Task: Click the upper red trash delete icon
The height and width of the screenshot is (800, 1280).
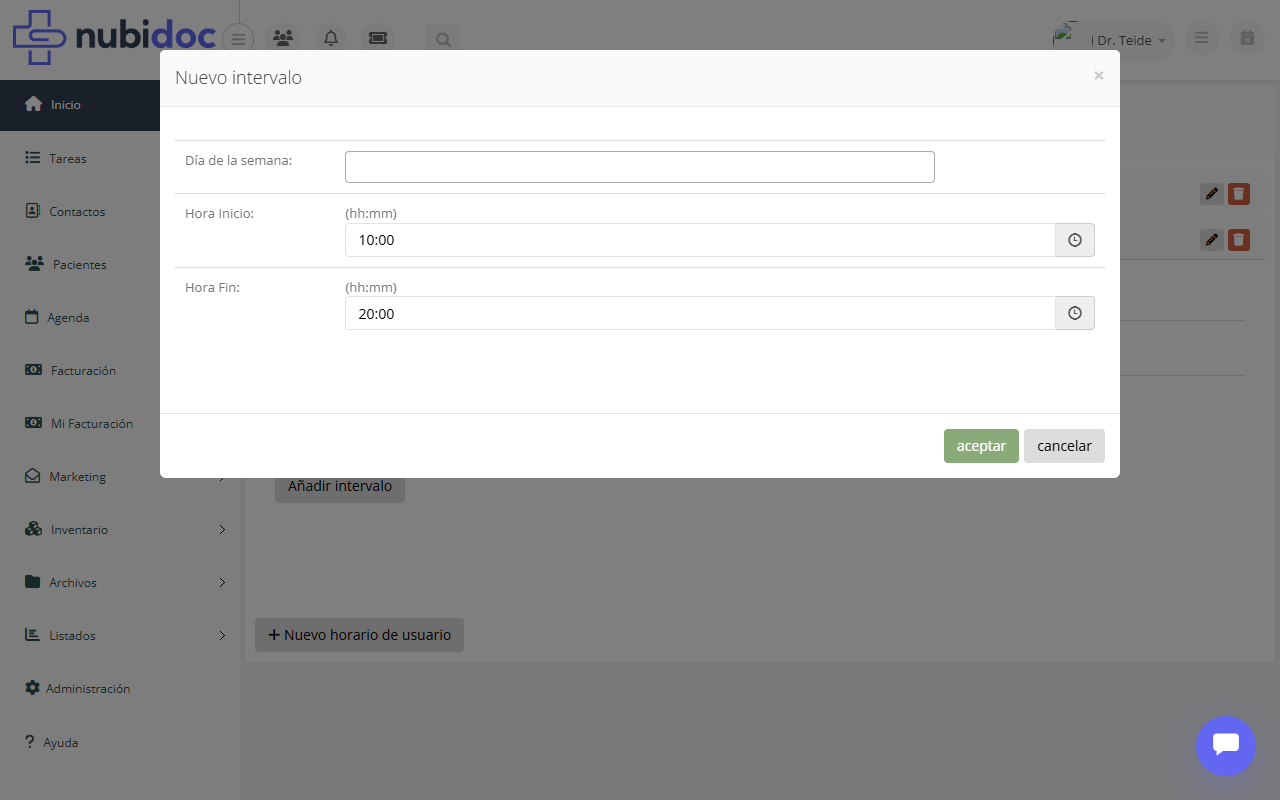Action: [1239, 194]
